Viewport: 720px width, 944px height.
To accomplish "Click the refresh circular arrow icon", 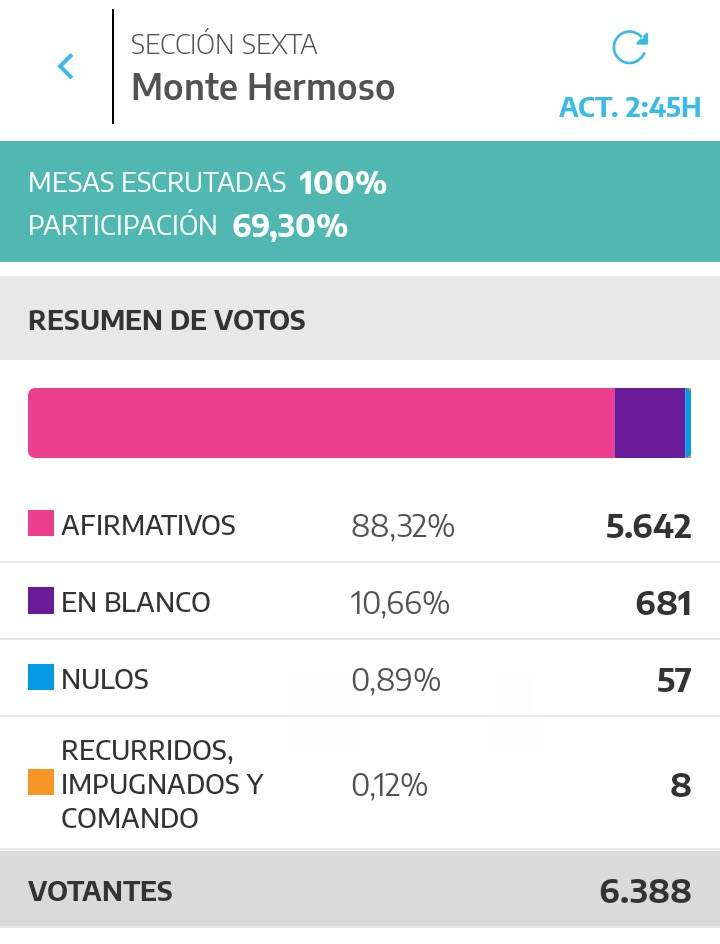I will [629, 47].
